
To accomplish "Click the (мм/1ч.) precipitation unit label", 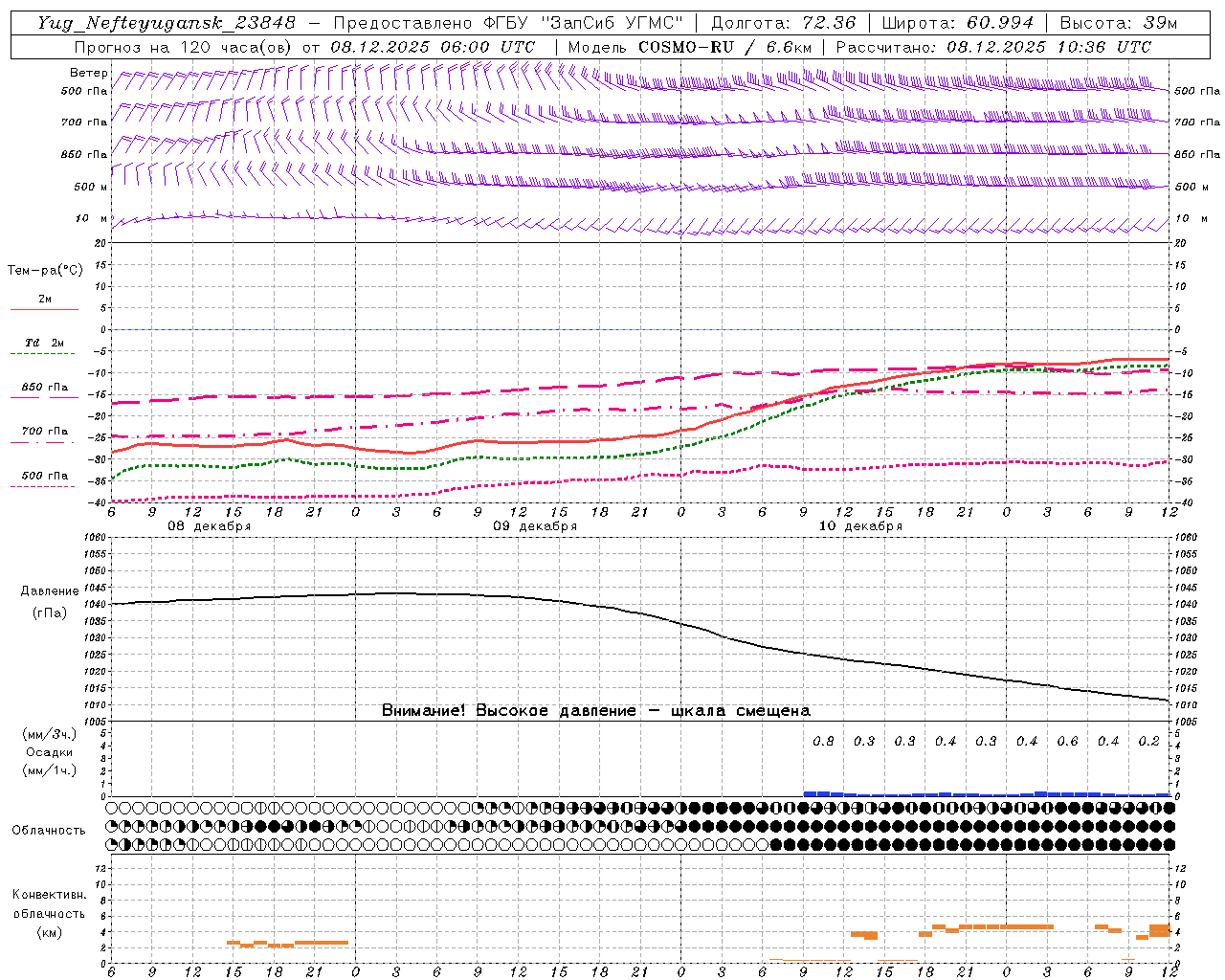I will [50, 770].
